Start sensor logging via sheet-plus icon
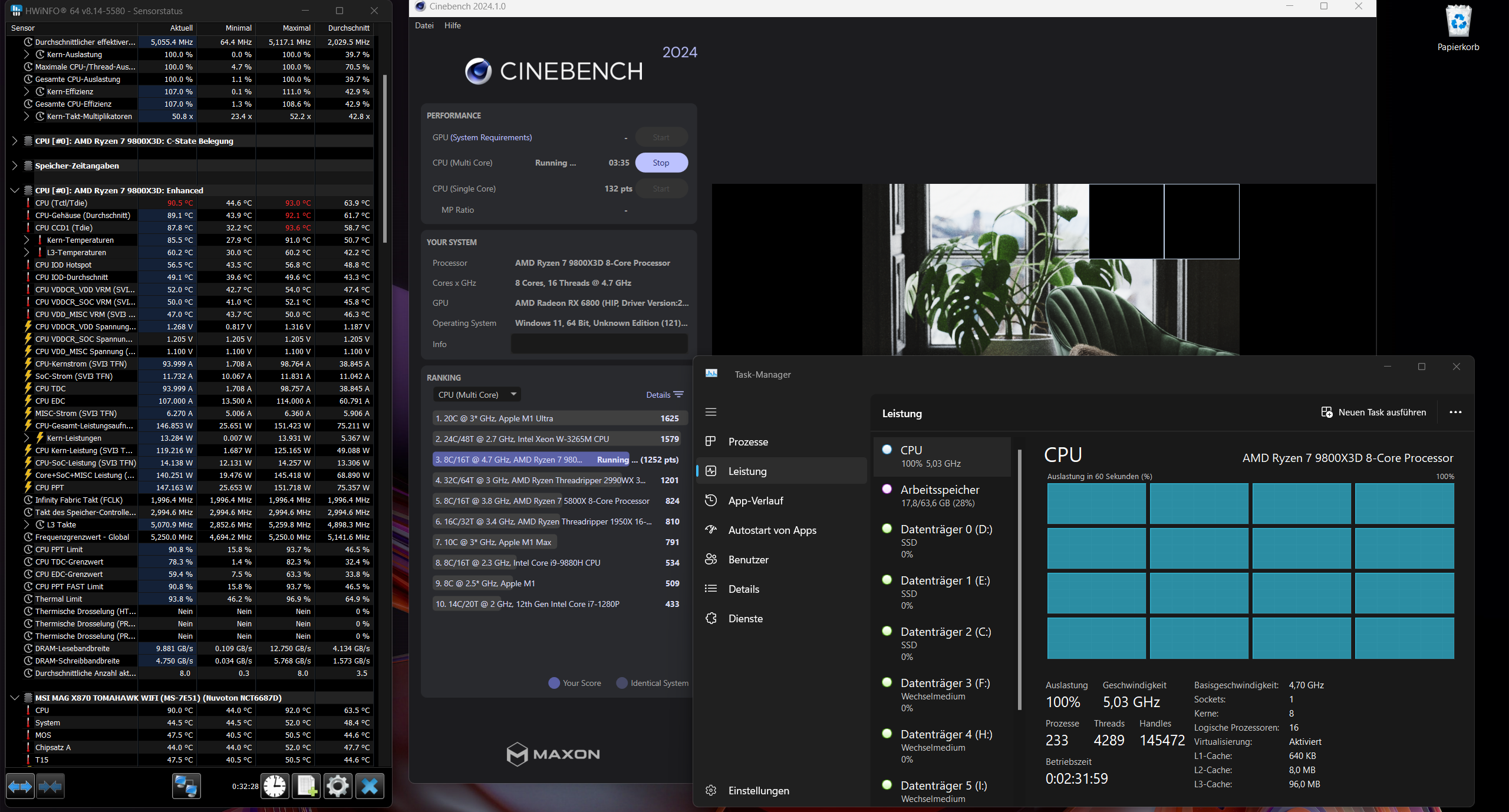 pyautogui.click(x=307, y=786)
